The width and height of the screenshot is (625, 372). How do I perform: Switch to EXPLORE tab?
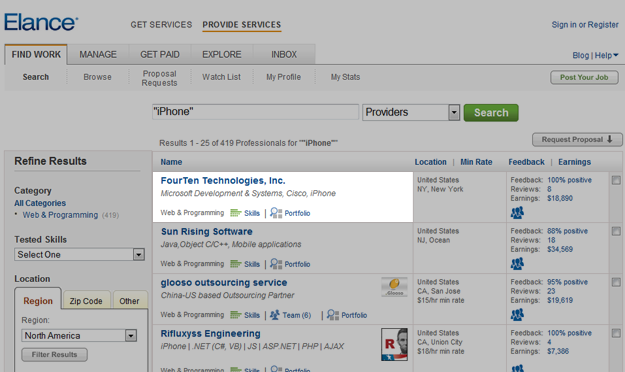pos(222,55)
